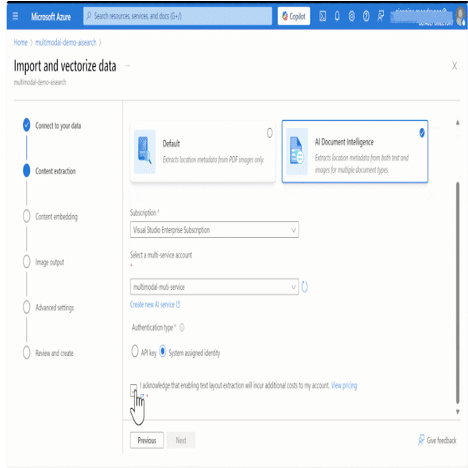Screen dimensions: 468x468
Task: Open the portal settings gear icon
Action: point(351,16)
